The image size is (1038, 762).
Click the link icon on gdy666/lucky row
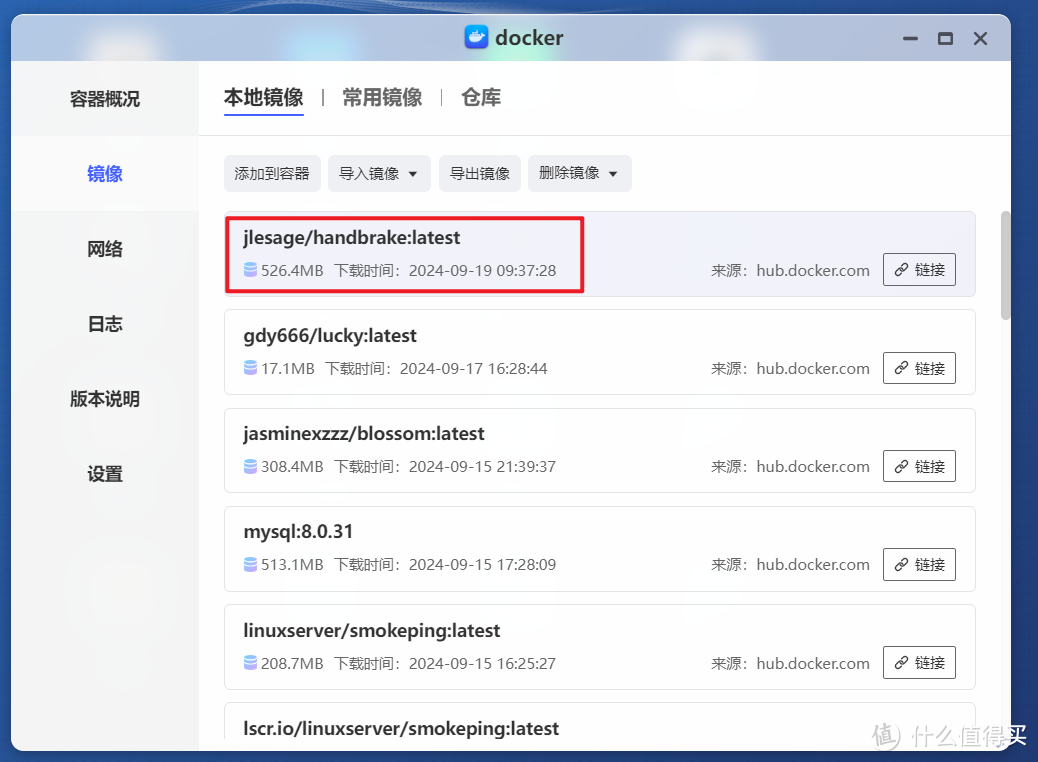pos(919,368)
